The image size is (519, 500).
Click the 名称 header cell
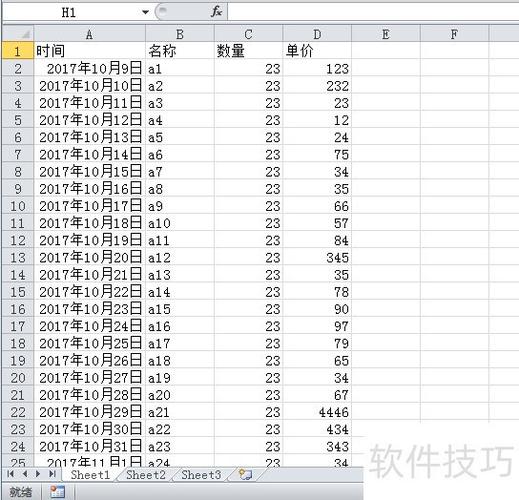[180, 51]
